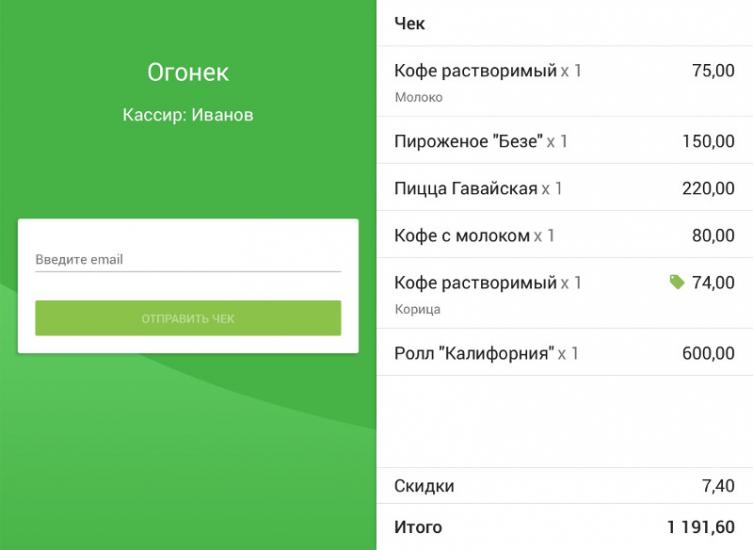Click the 'Итого' label
The image size is (753, 550).
[x=418, y=527]
